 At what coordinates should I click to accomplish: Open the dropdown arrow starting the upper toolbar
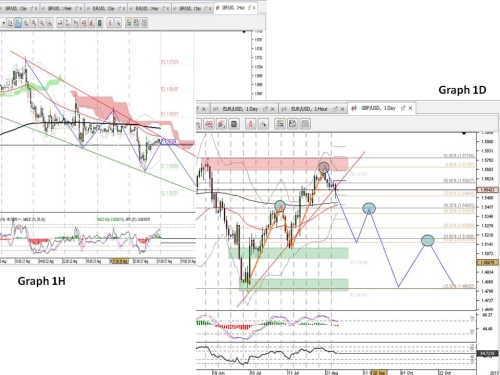point(3,23)
